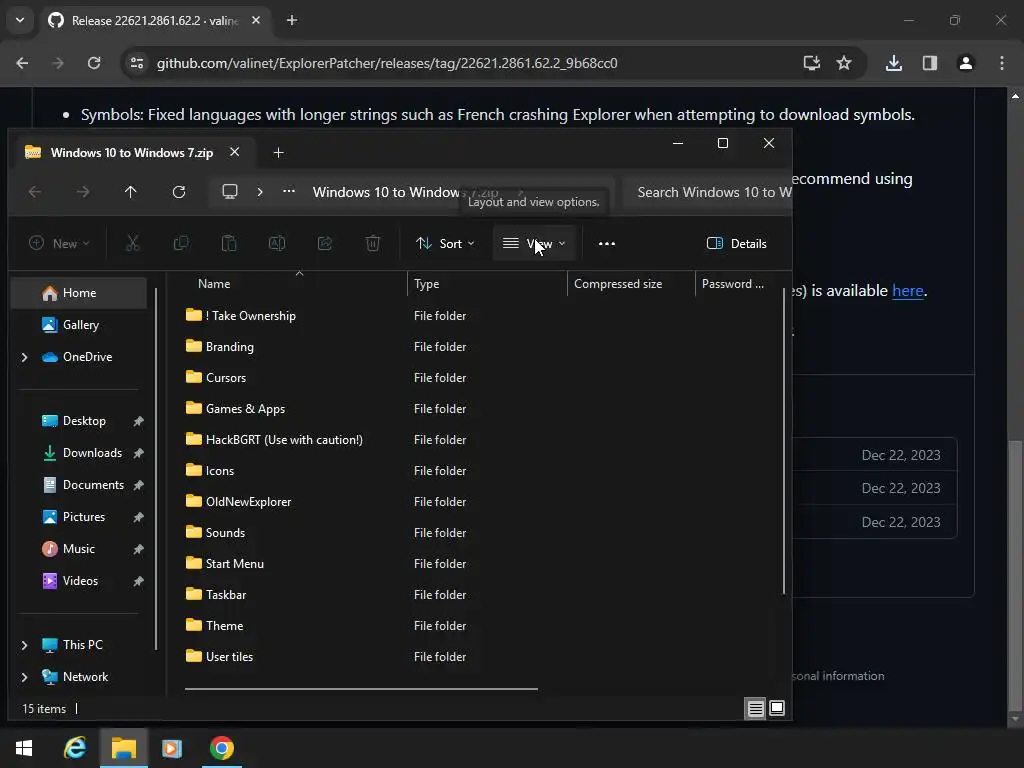Click the file list vertical scrollbar
Screen dimensions: 1024x768
tap(784, 441)
